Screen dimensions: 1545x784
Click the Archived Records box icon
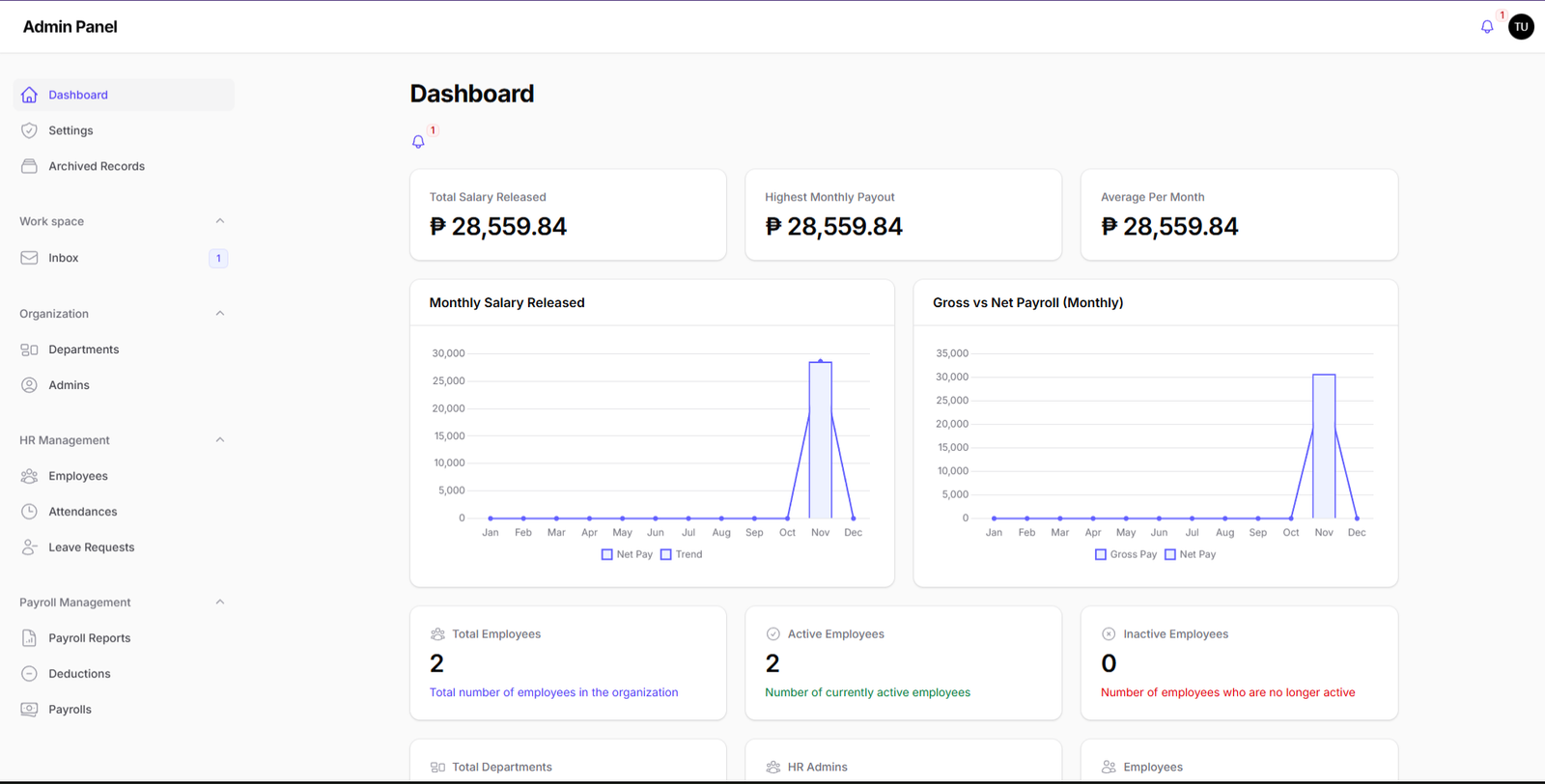[29, 166]
